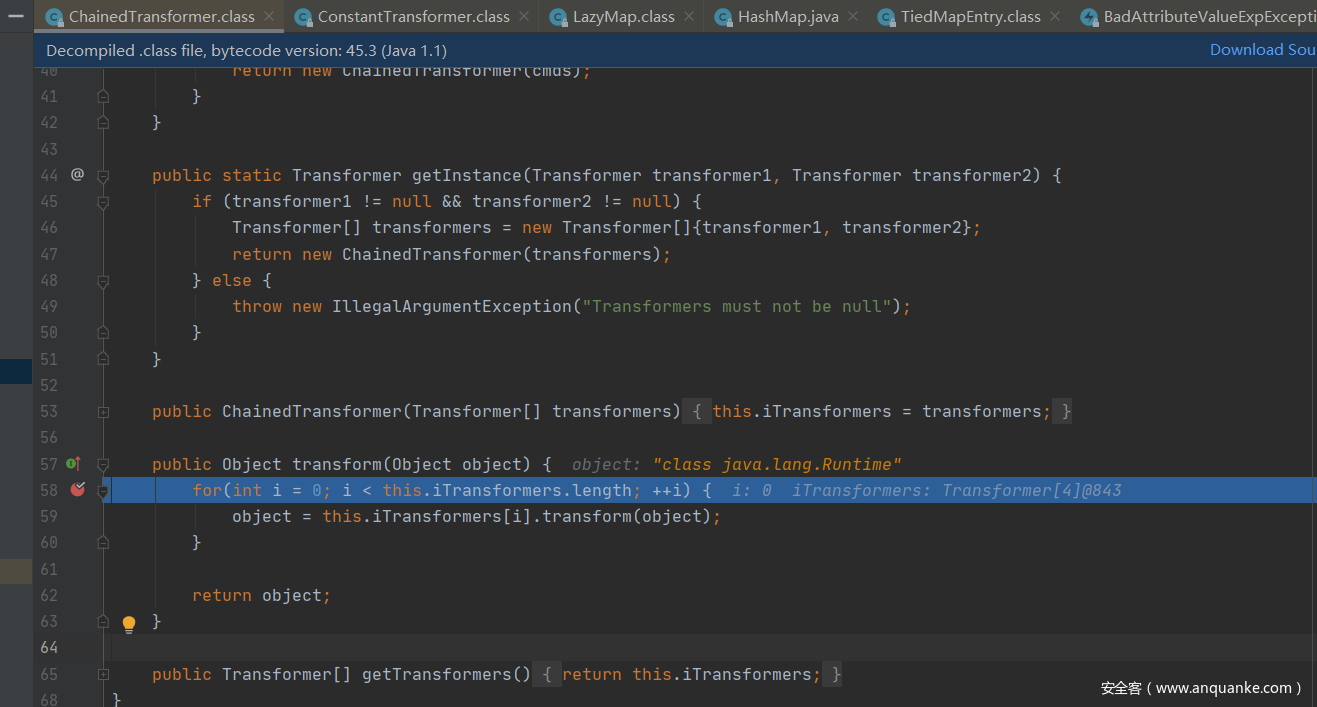This screenshot has width=1317, height=707.
Task: Close the HashMap.java tab
Action: pos(853,17)
